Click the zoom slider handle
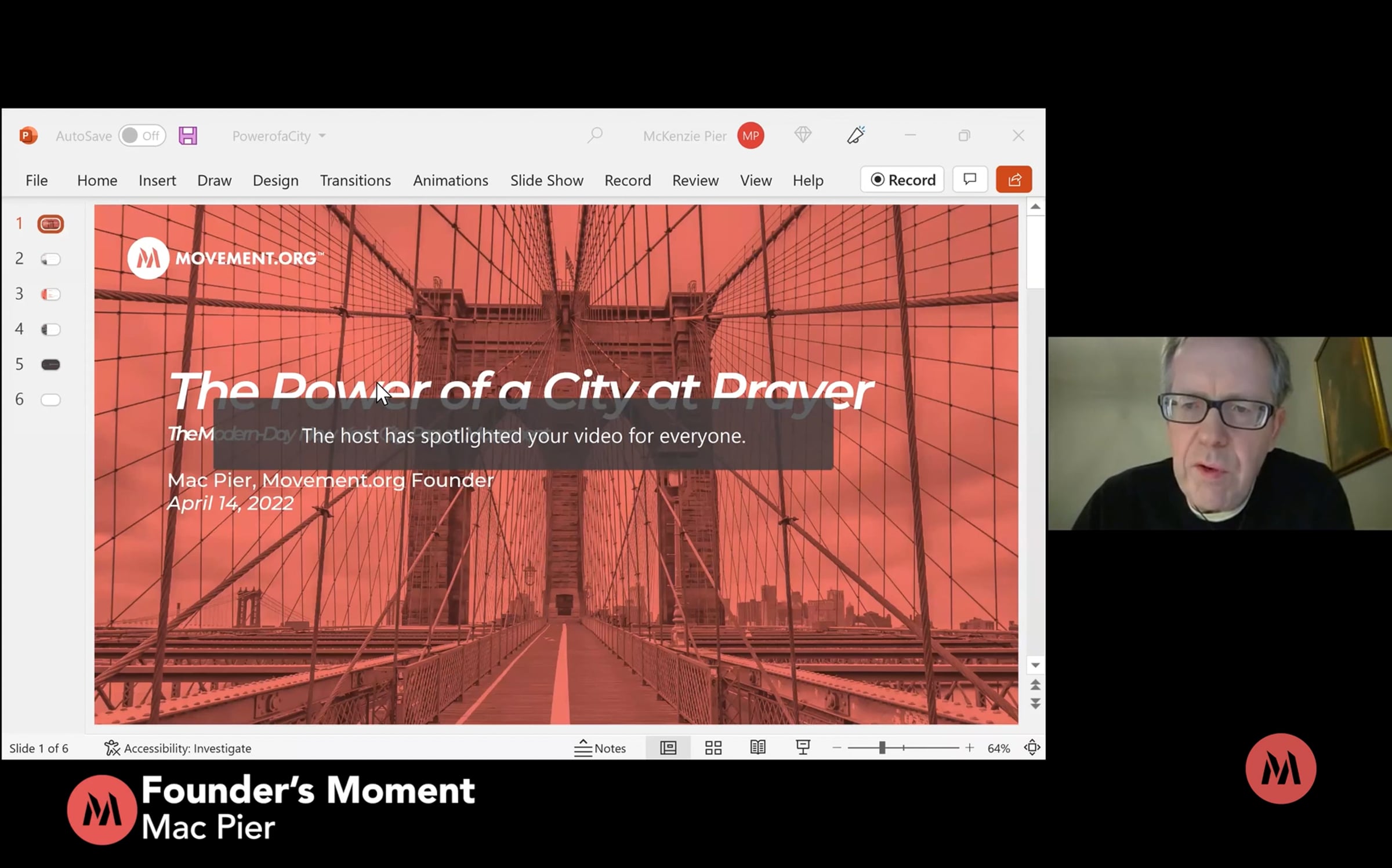 [x=882, y=747]
